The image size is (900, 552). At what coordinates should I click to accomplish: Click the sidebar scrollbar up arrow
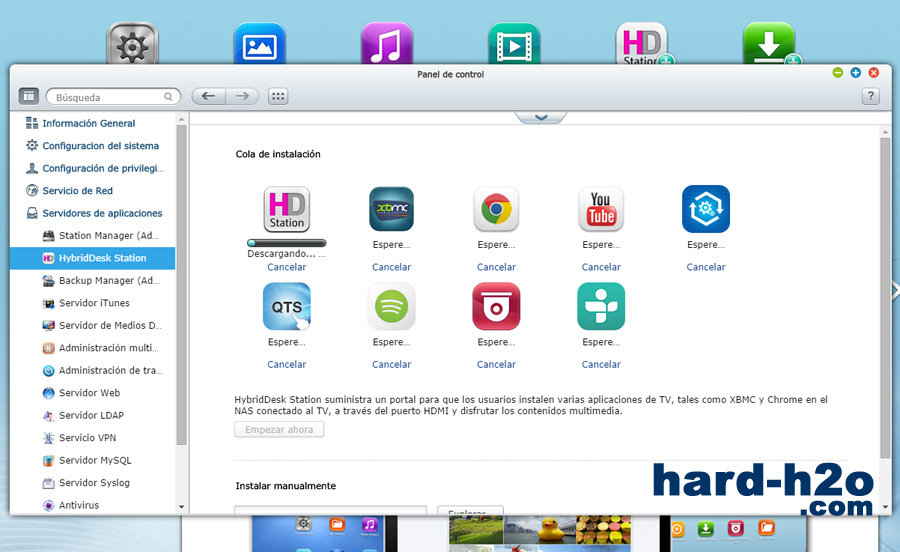181,119
